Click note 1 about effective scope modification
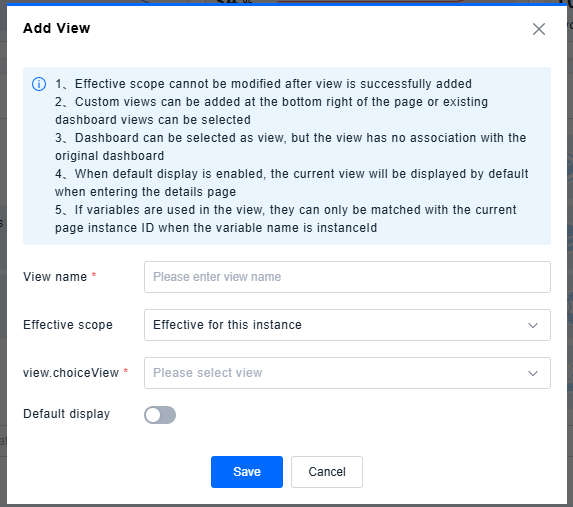Image resolution: width=573 pixels, height=507 pixels. tap(263, 84)
